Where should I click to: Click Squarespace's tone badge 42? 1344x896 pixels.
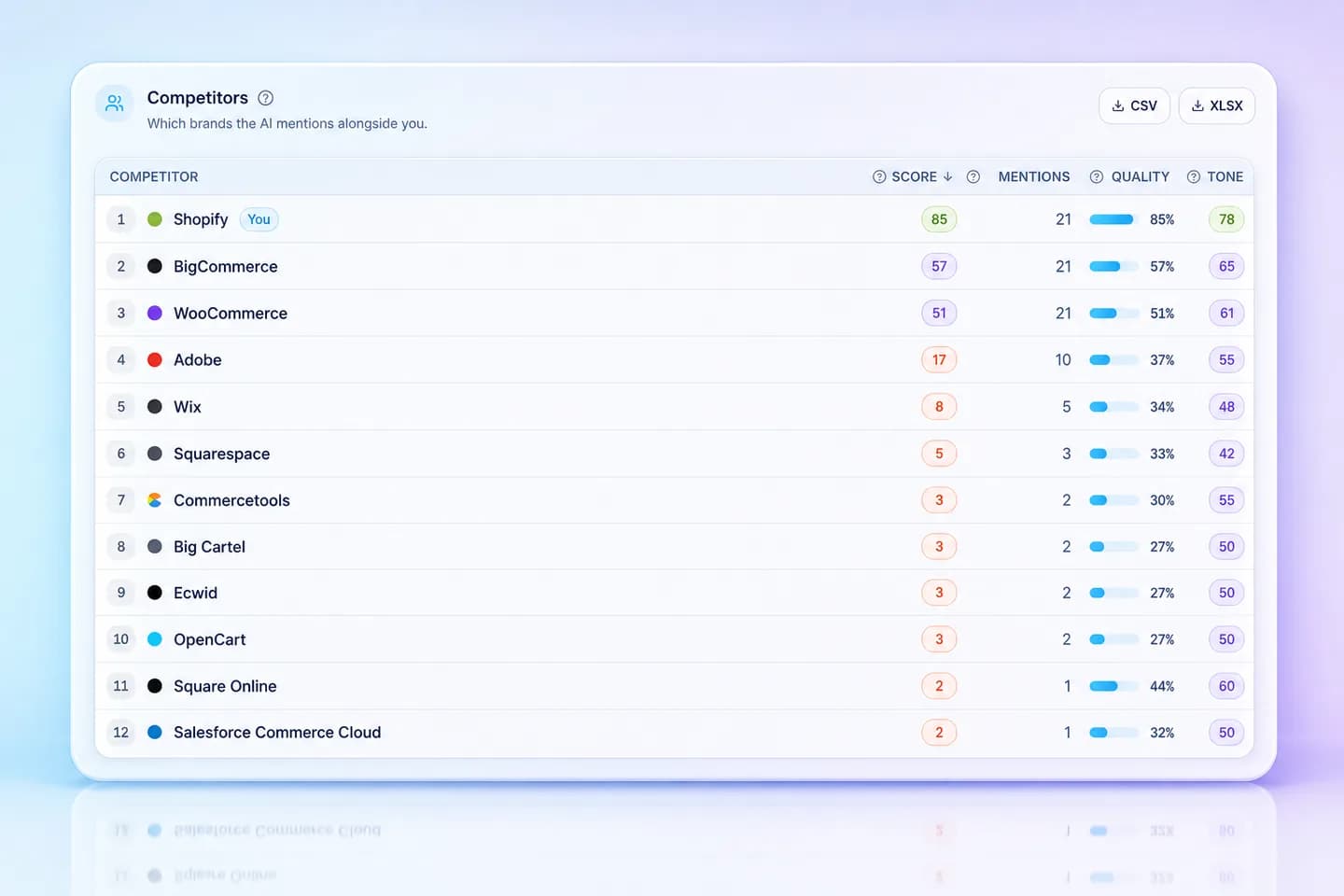(x=1226, y=454)
